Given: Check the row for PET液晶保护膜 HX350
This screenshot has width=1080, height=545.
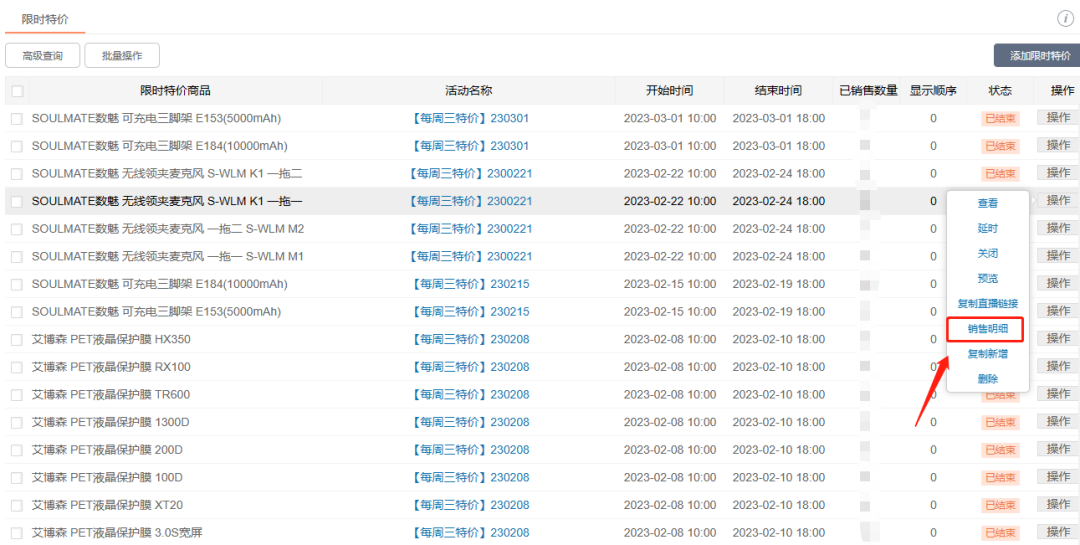Looking at the screenshot, I should click(x=17, y=340).
